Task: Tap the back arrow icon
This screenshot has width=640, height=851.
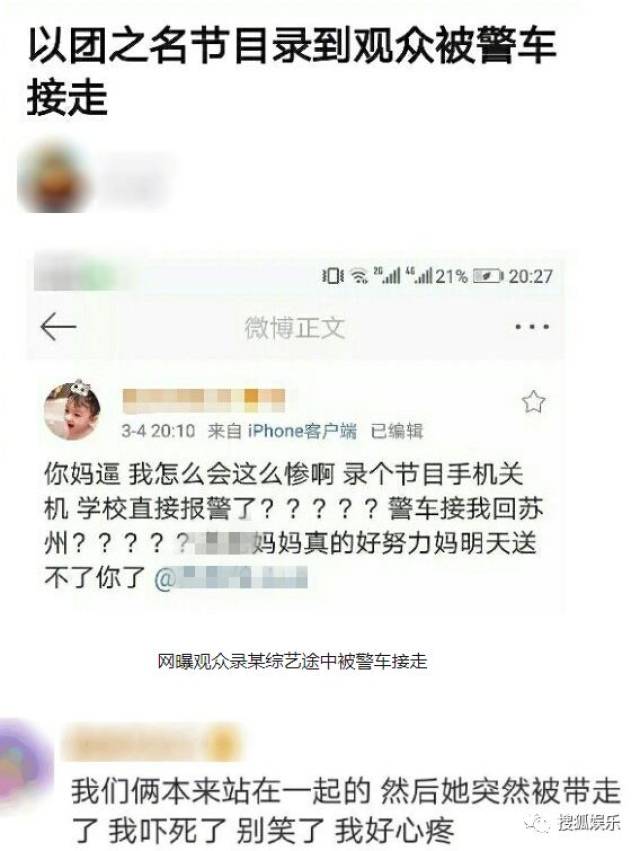Action: point(58,327)
